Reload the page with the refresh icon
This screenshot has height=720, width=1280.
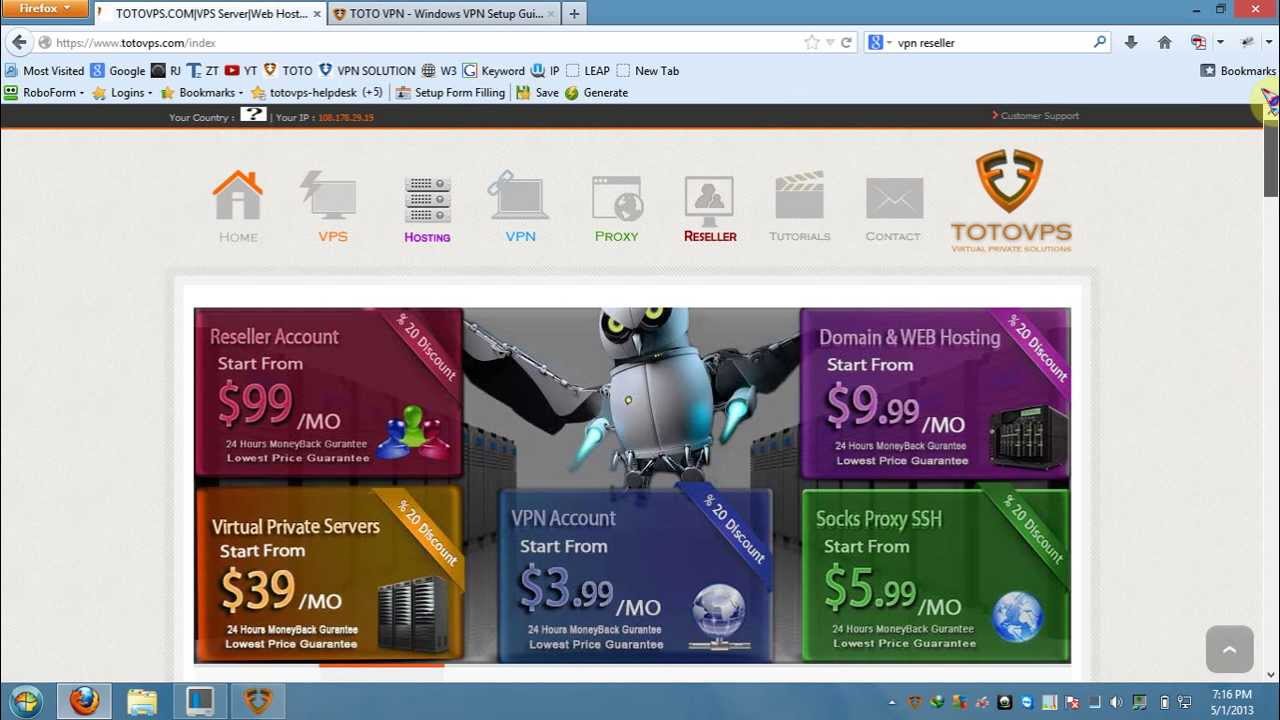point(846,42)
